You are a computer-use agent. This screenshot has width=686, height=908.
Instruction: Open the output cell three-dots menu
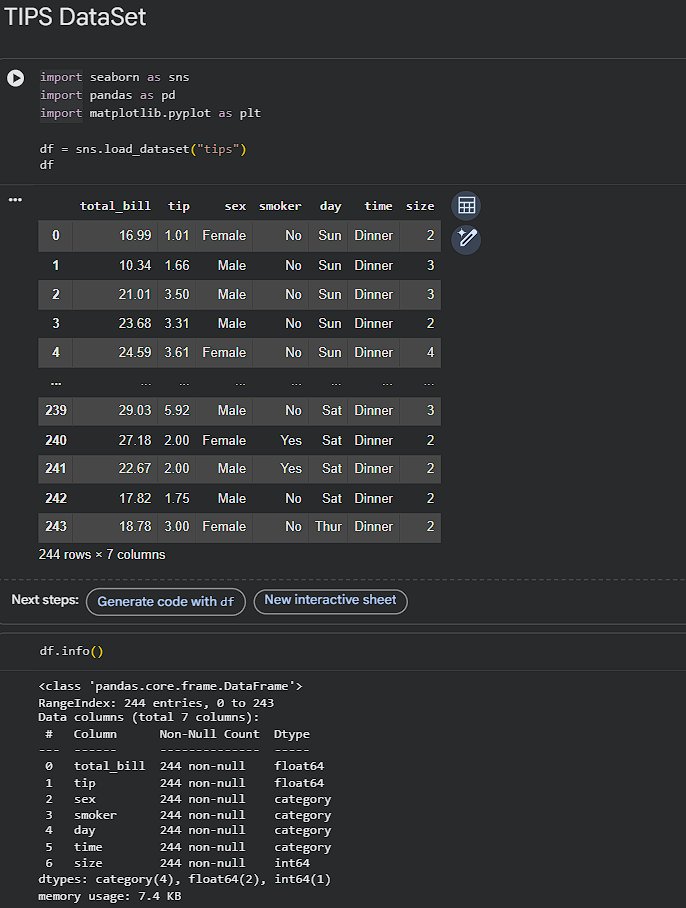[16, 200]
